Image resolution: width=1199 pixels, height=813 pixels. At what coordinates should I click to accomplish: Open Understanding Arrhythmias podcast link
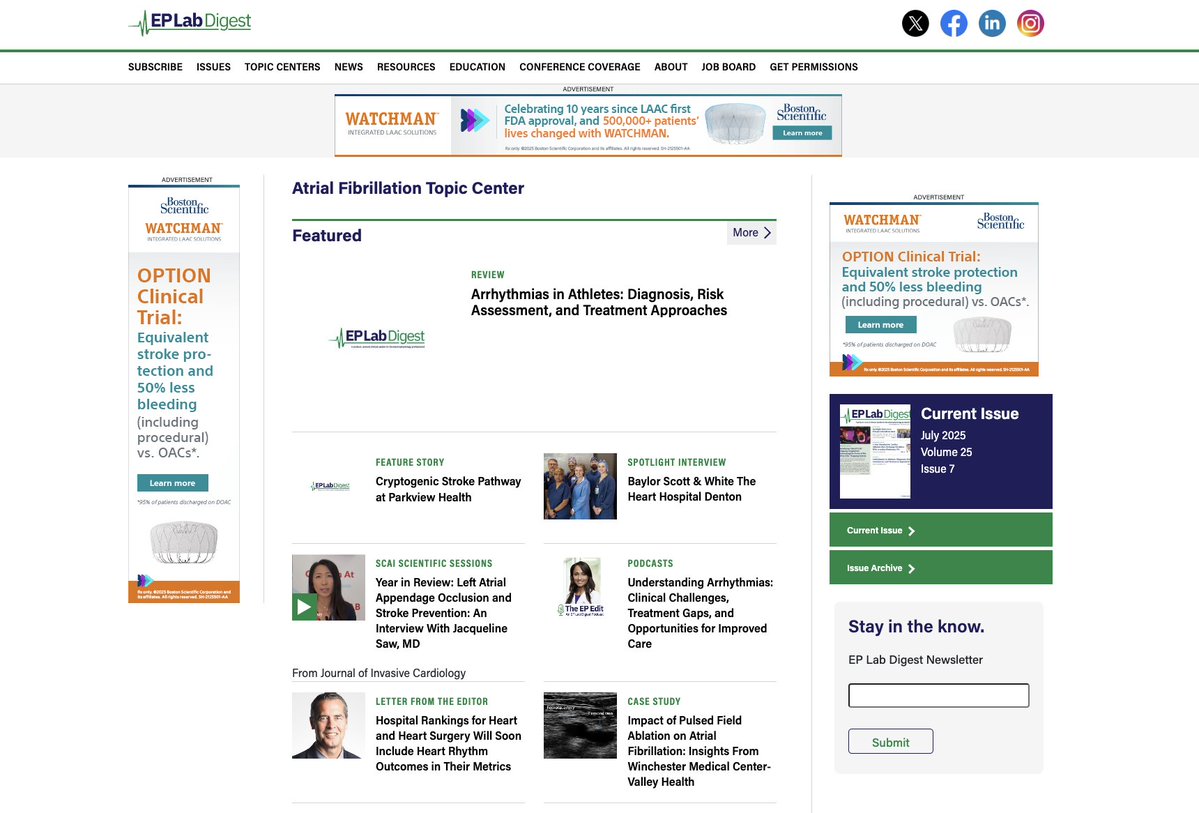tap(700, 613)
